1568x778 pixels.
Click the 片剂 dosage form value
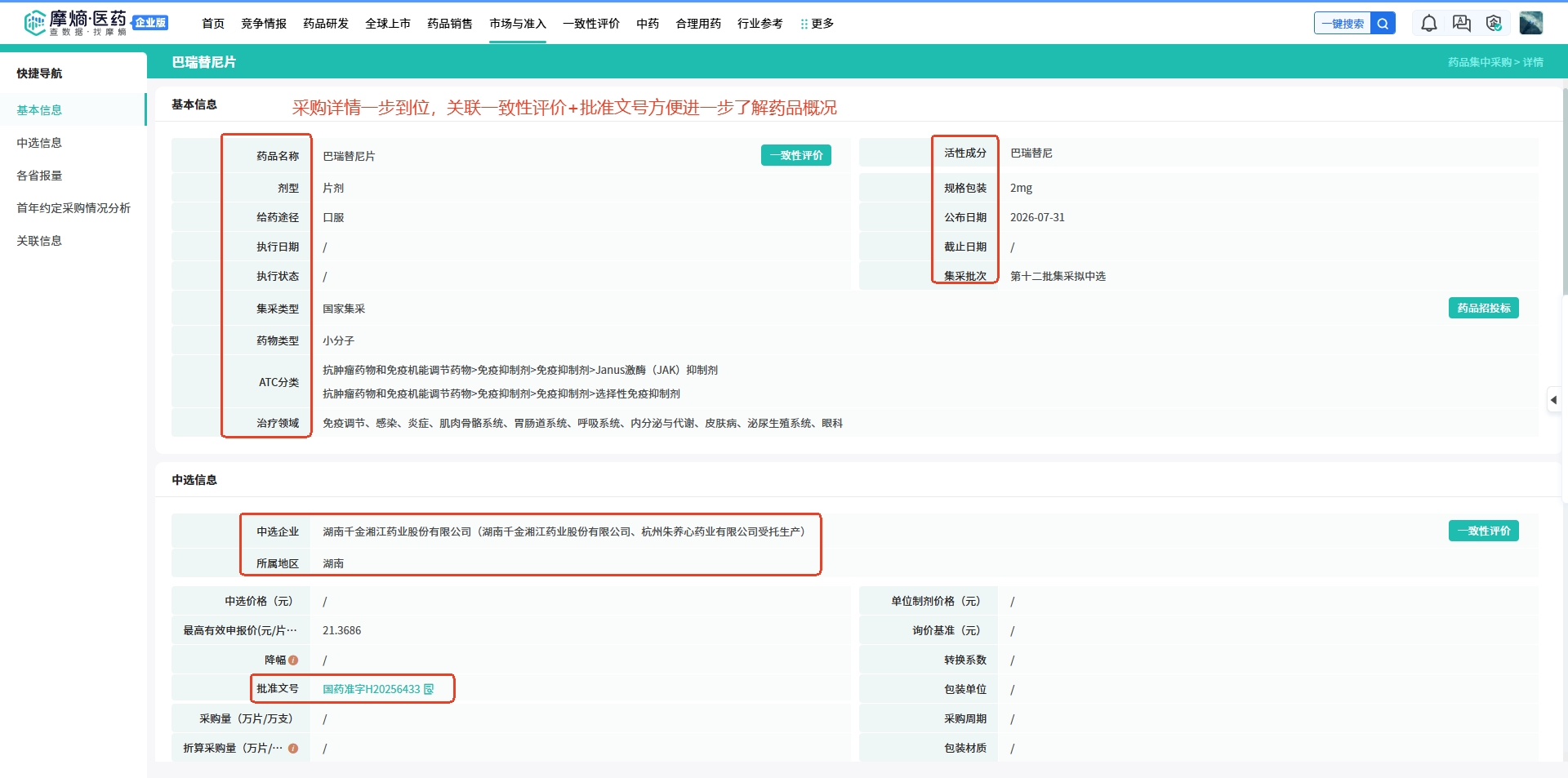[333, 188]
